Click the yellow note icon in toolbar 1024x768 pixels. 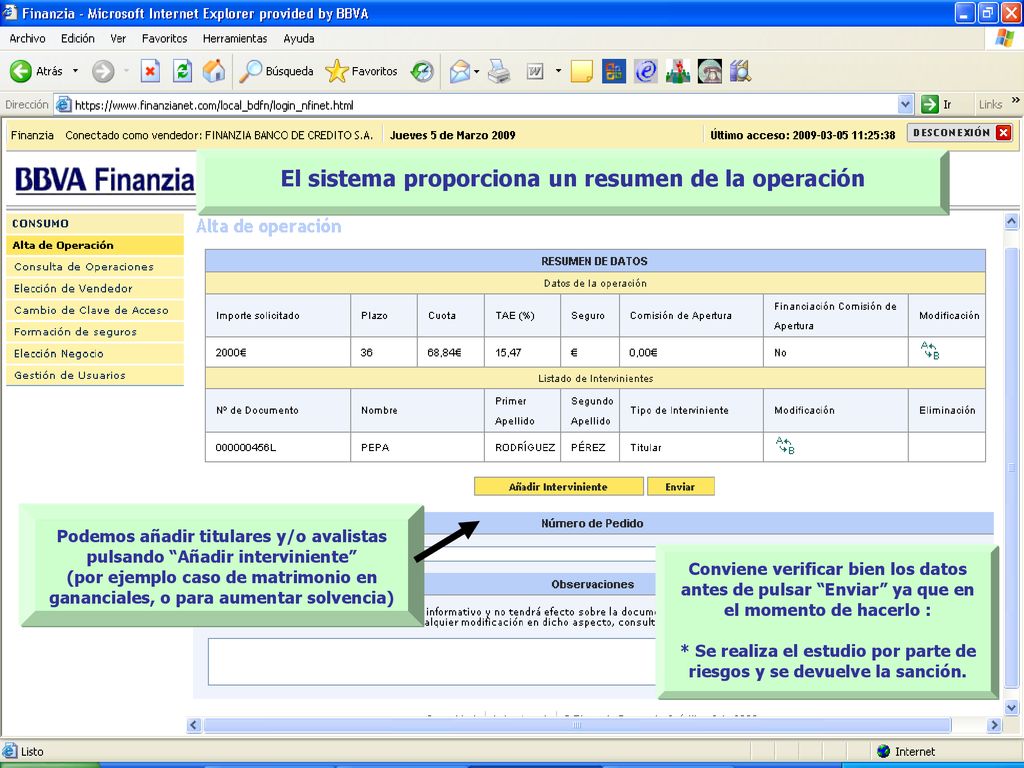tap(581, 71)
